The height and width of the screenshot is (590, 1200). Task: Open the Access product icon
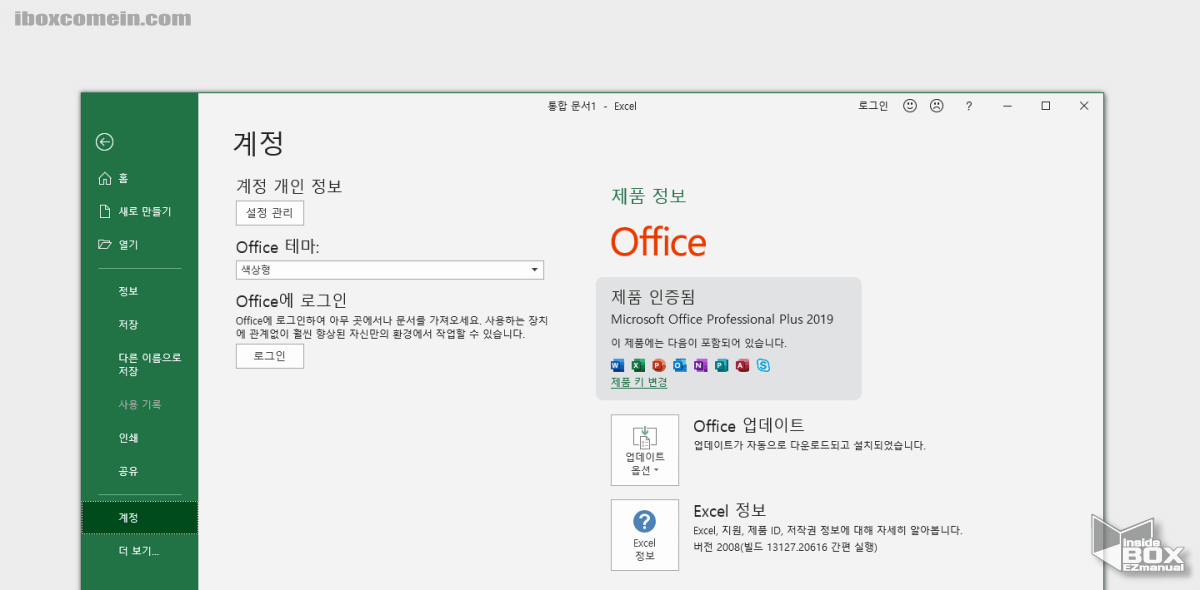(742, 365)
